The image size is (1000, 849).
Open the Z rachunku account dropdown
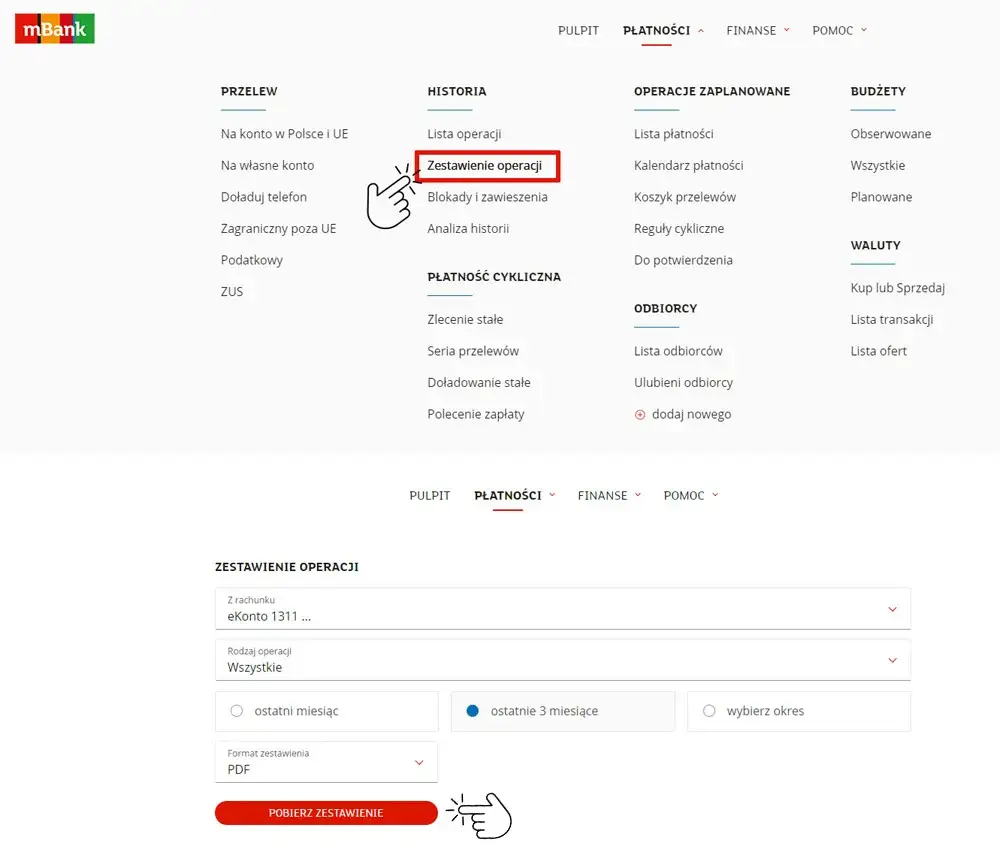point(562,608)
